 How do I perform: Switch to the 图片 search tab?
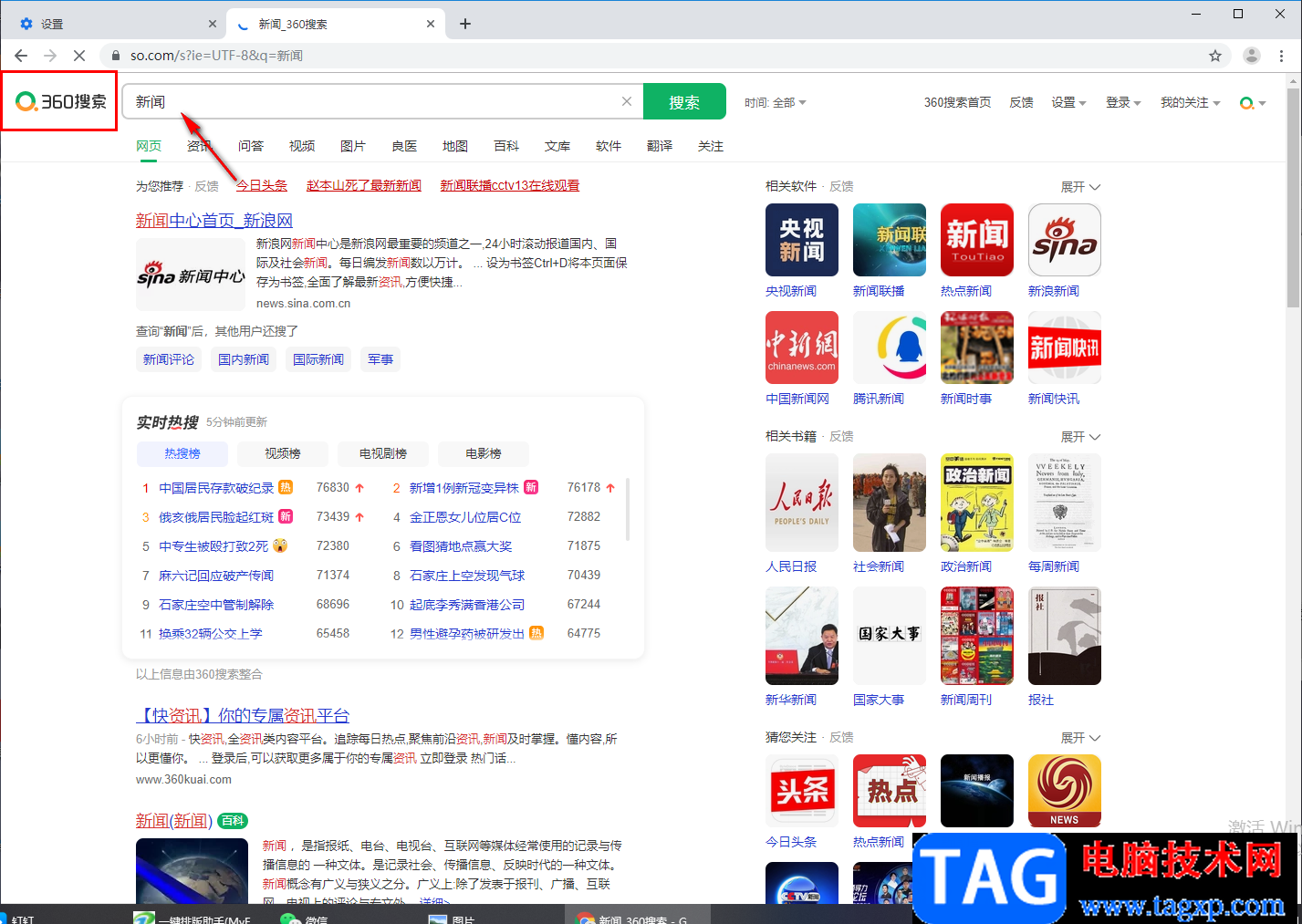353,146
